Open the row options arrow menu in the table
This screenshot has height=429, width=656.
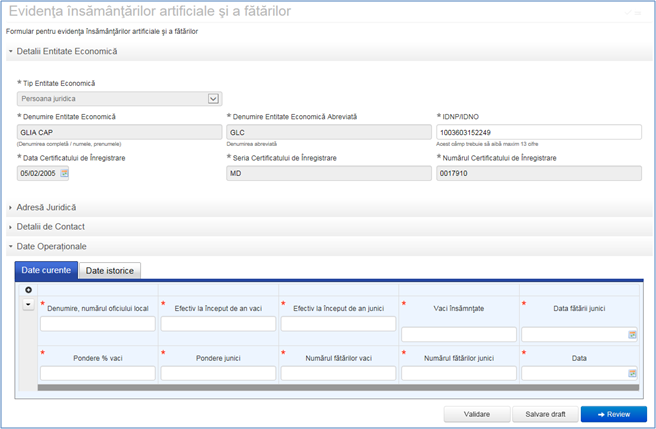pyautogui.click(x=29, y=304)
